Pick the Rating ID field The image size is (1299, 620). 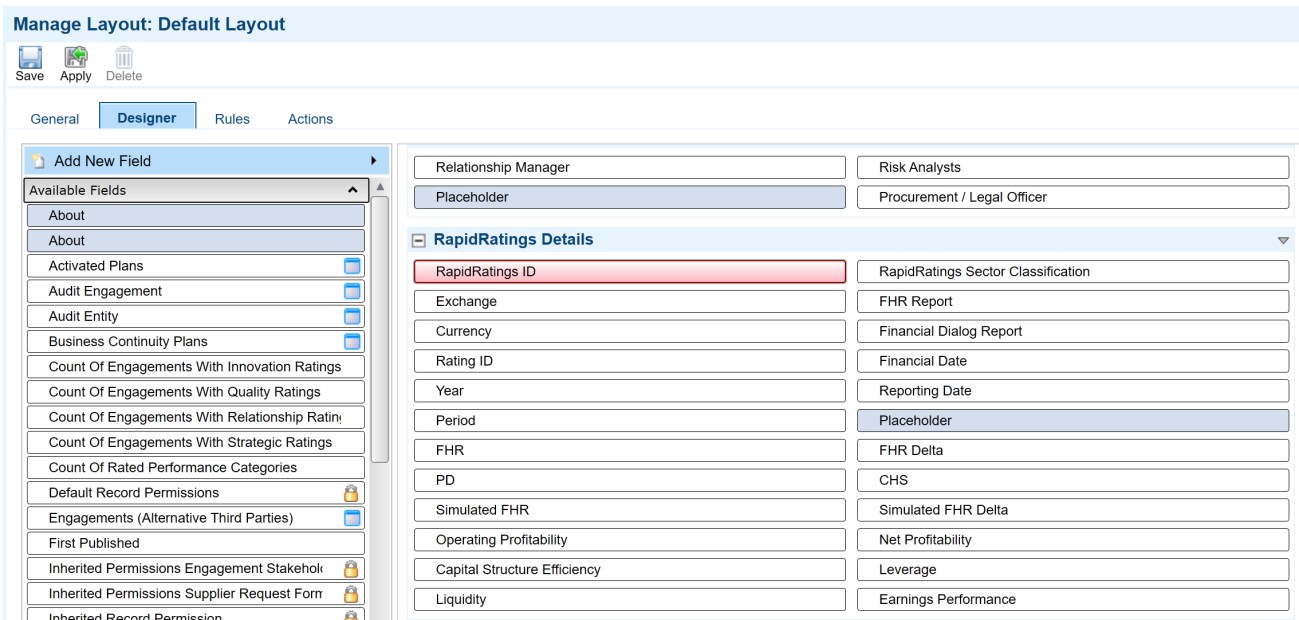tap(629, 362)
